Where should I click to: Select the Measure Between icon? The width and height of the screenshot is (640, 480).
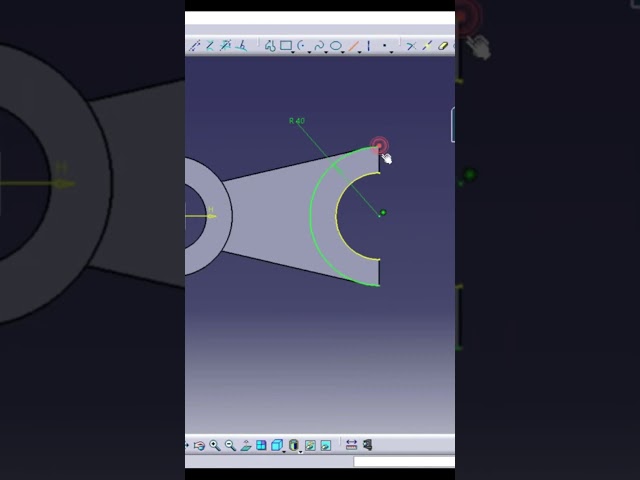(x=351, y=445)
